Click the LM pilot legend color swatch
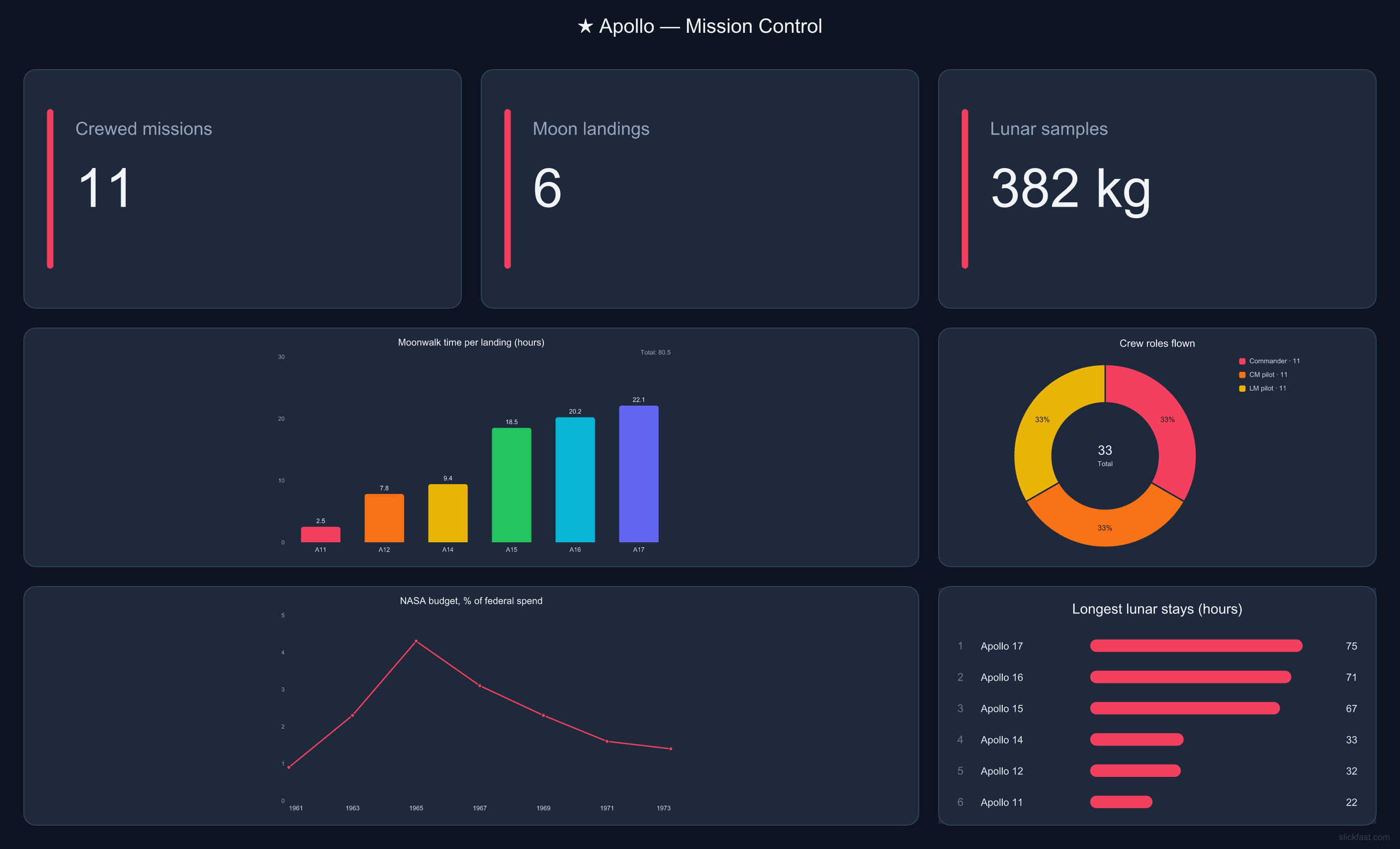The width and height of the screenshot is (1400, 849). point(1242,388)
